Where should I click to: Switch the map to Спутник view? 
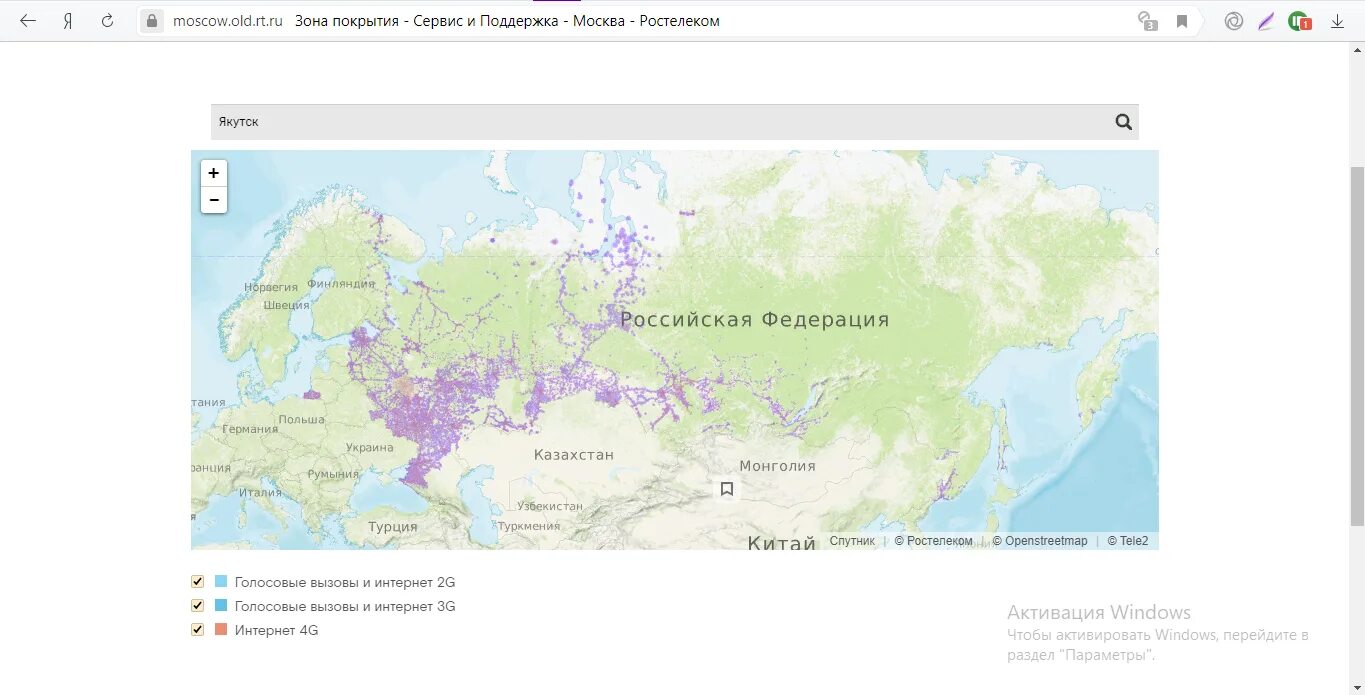tap(852, 540)
